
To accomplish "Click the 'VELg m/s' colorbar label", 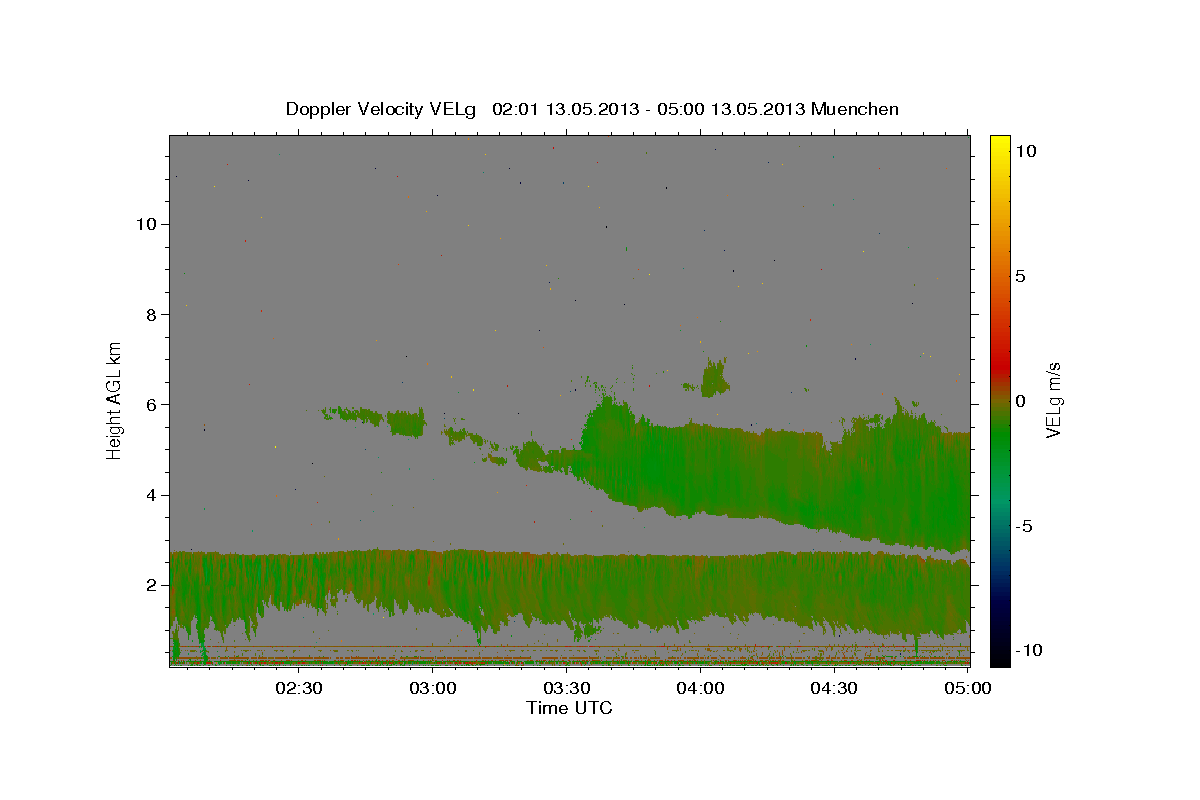I will click(1053, 400).
